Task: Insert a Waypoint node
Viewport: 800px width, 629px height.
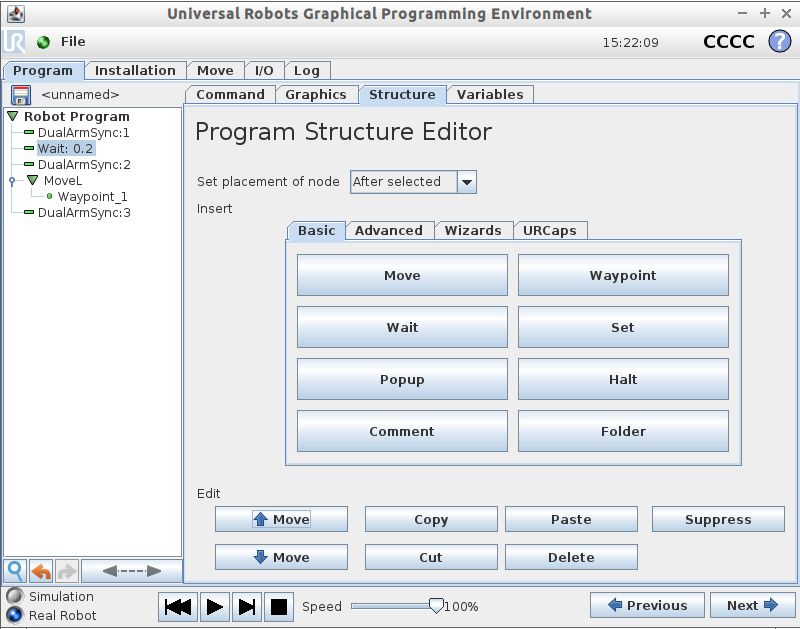Action: tap(623, 275)
